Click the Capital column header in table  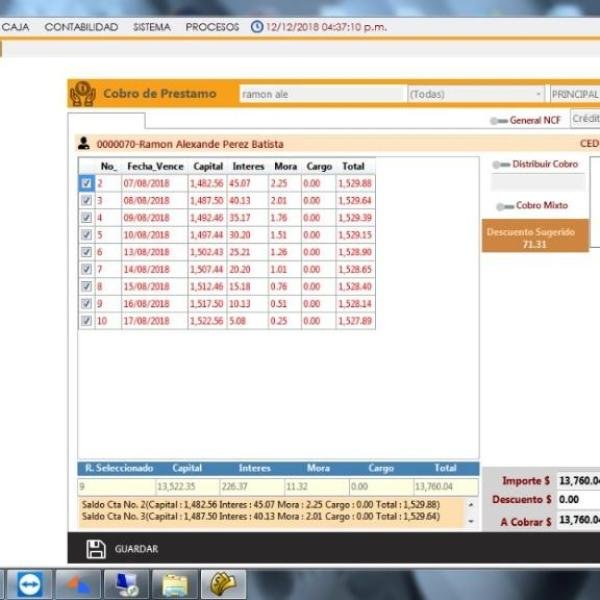(x=208, y=166)
